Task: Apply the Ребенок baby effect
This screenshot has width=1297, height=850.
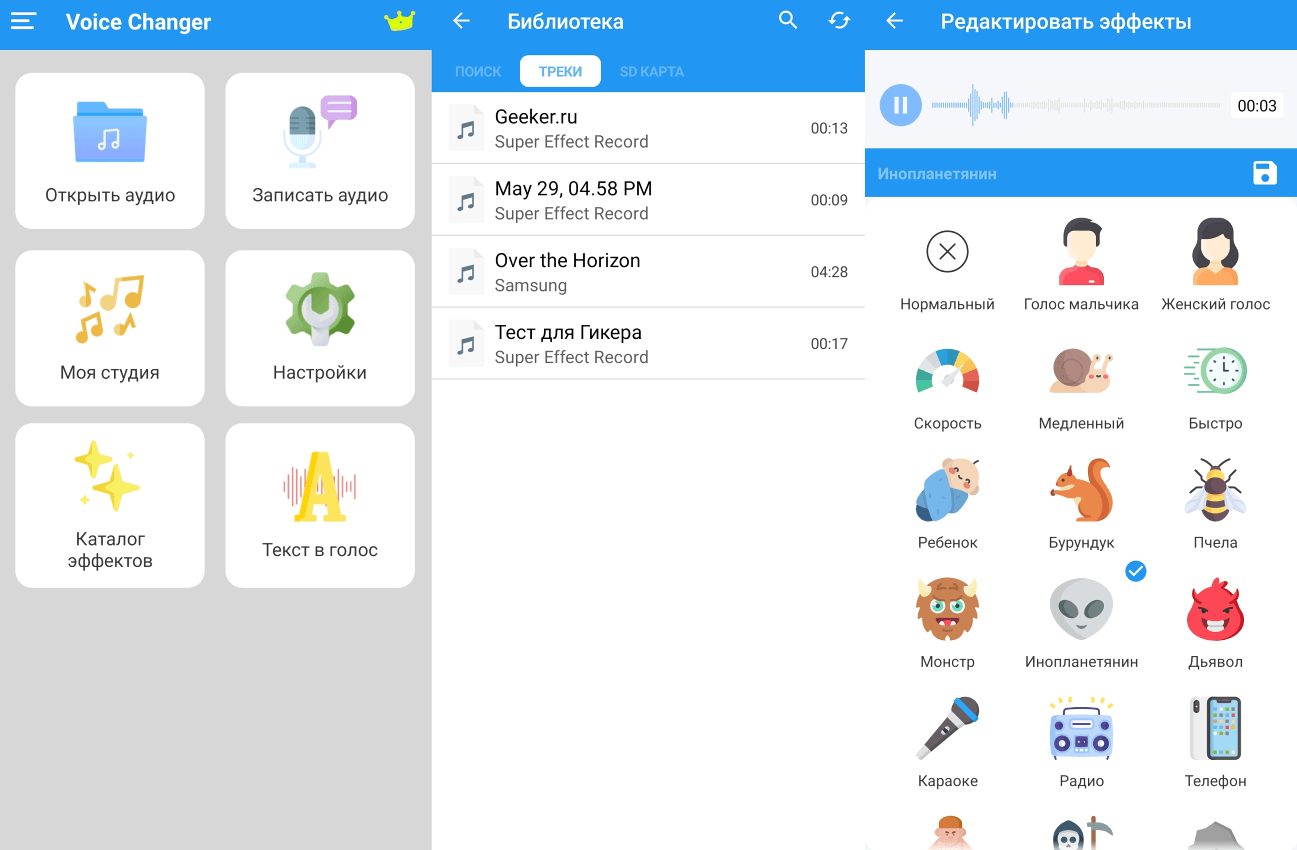Action: [x=947, y=505]
